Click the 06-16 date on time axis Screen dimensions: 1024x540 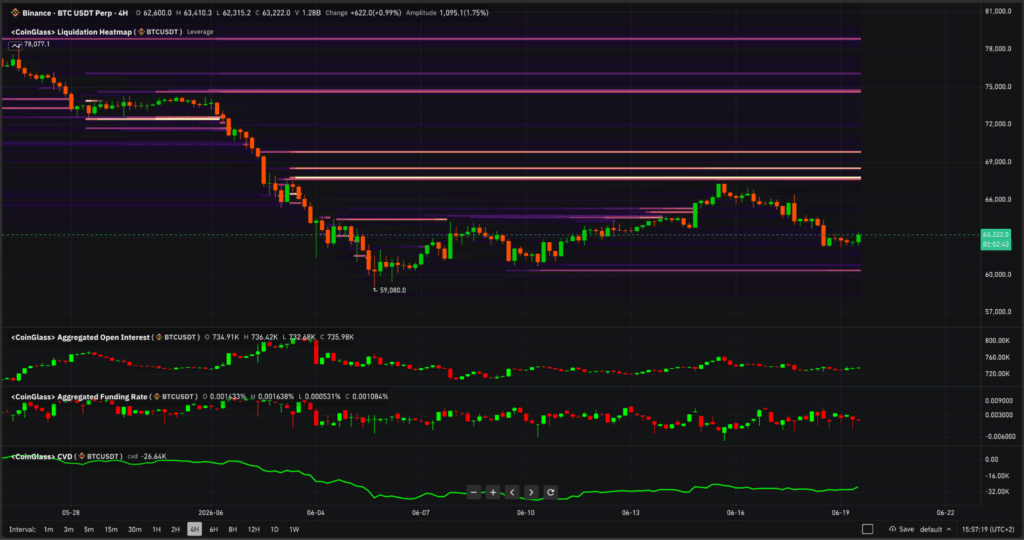[735, 513]
